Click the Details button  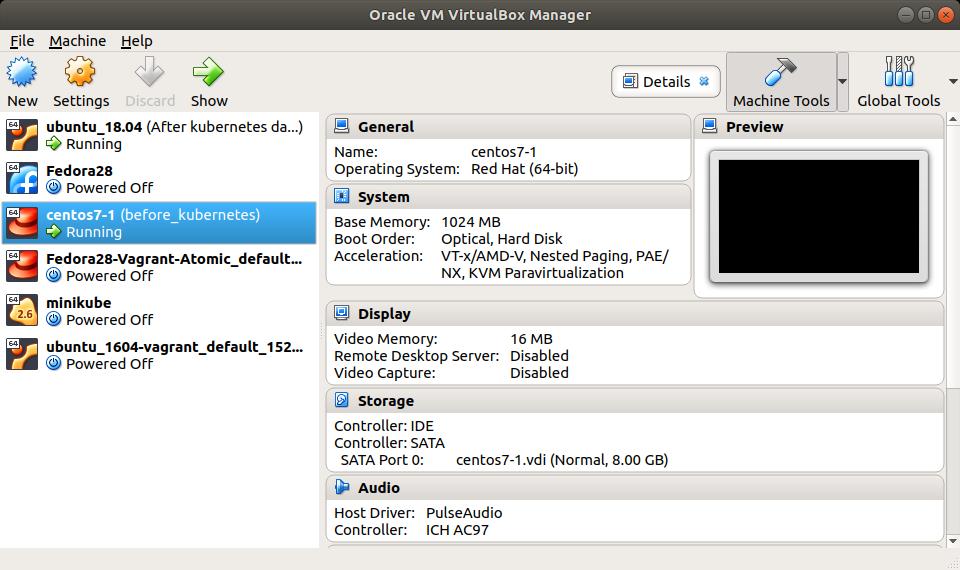click(666, 81)
